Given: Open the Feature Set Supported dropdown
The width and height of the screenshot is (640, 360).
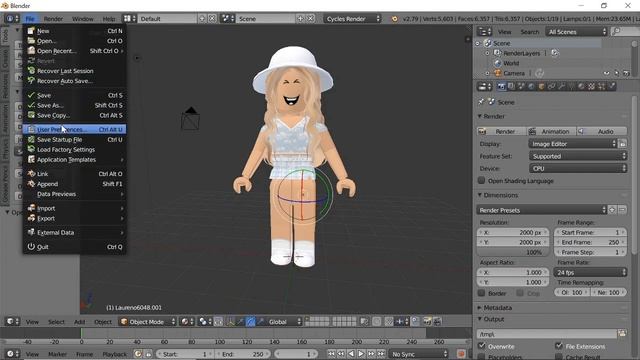Looking at the screenshot, I should 578,156.
